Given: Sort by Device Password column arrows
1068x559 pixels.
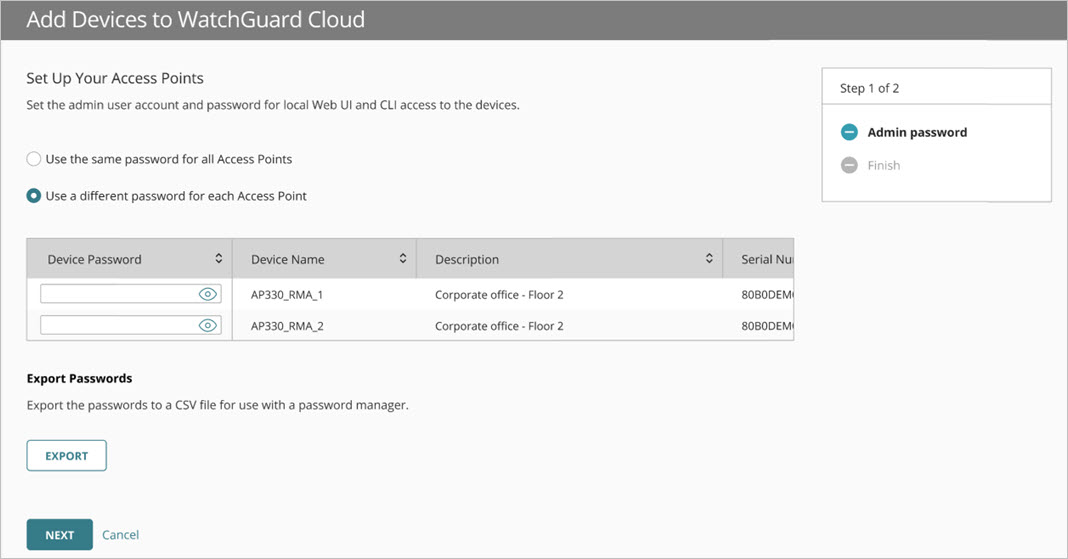Looking at the screenshot, I should pyautogui.click(x=219, y=259).
